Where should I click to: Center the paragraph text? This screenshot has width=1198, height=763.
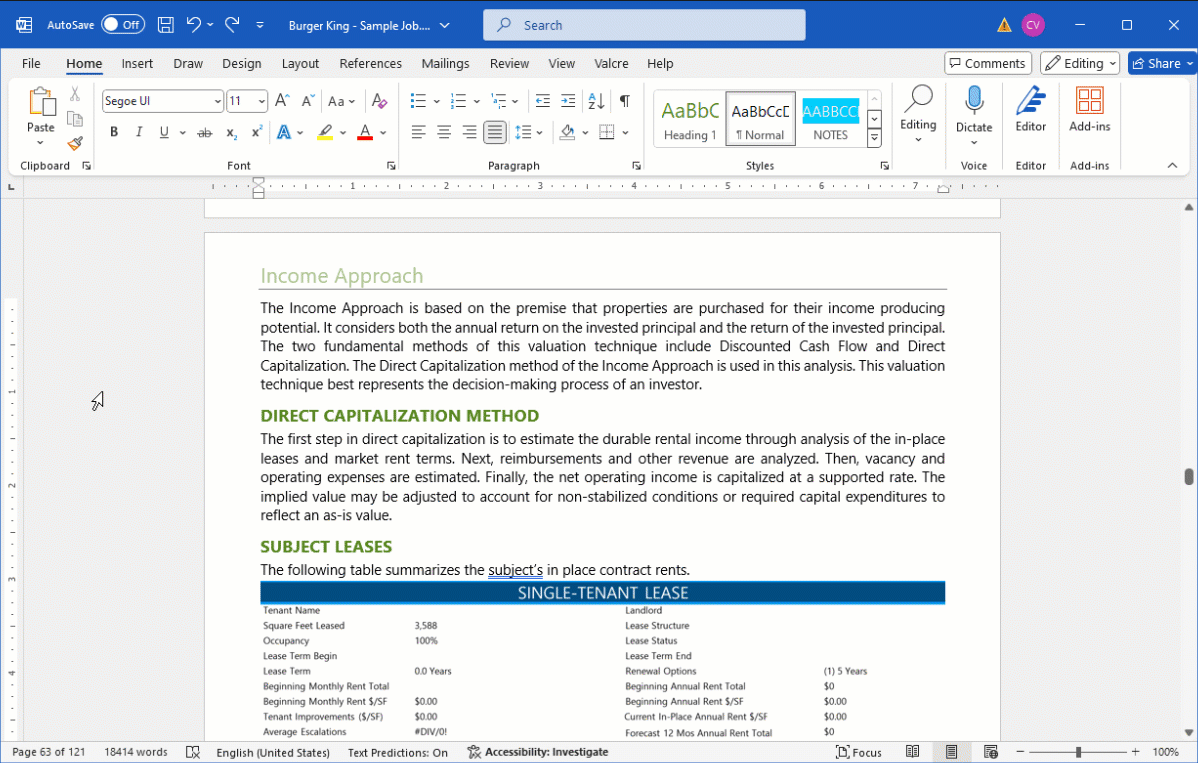click(444, 132)
